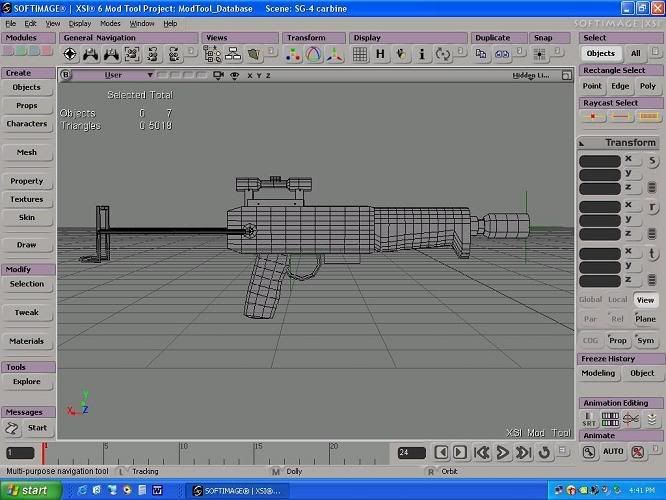Open the Window menu

click(142, 23)
